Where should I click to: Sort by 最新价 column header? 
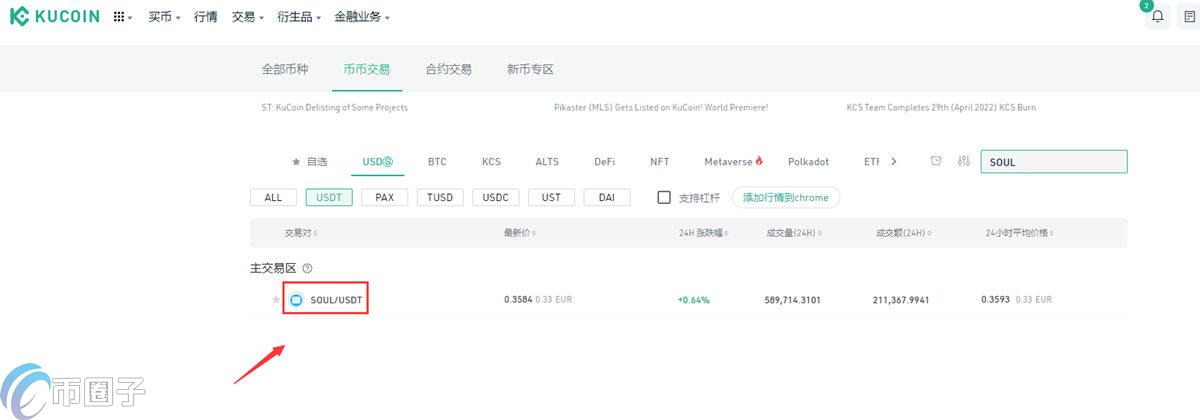tap(520, 233)
